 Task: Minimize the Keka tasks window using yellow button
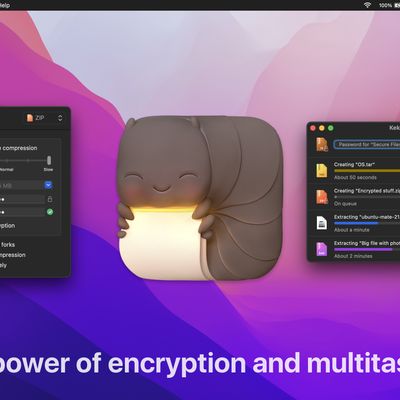(322, 128)
